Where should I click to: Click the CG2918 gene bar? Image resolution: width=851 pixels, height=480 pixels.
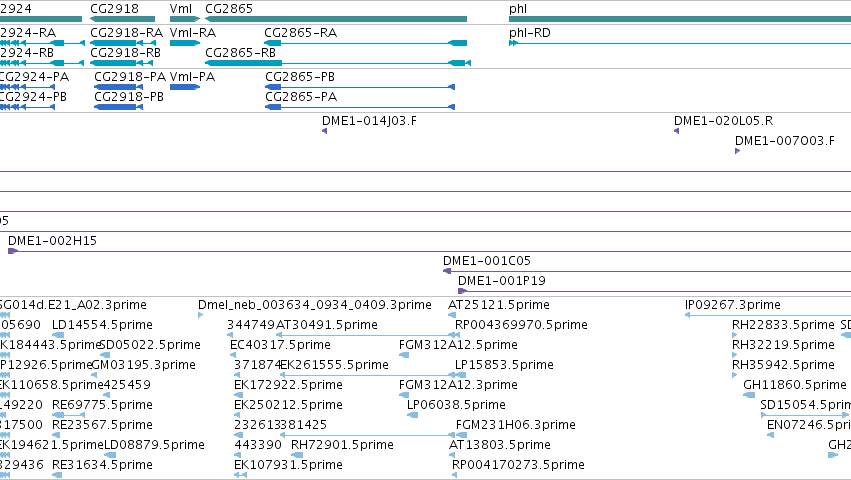(x=123, y=19)
